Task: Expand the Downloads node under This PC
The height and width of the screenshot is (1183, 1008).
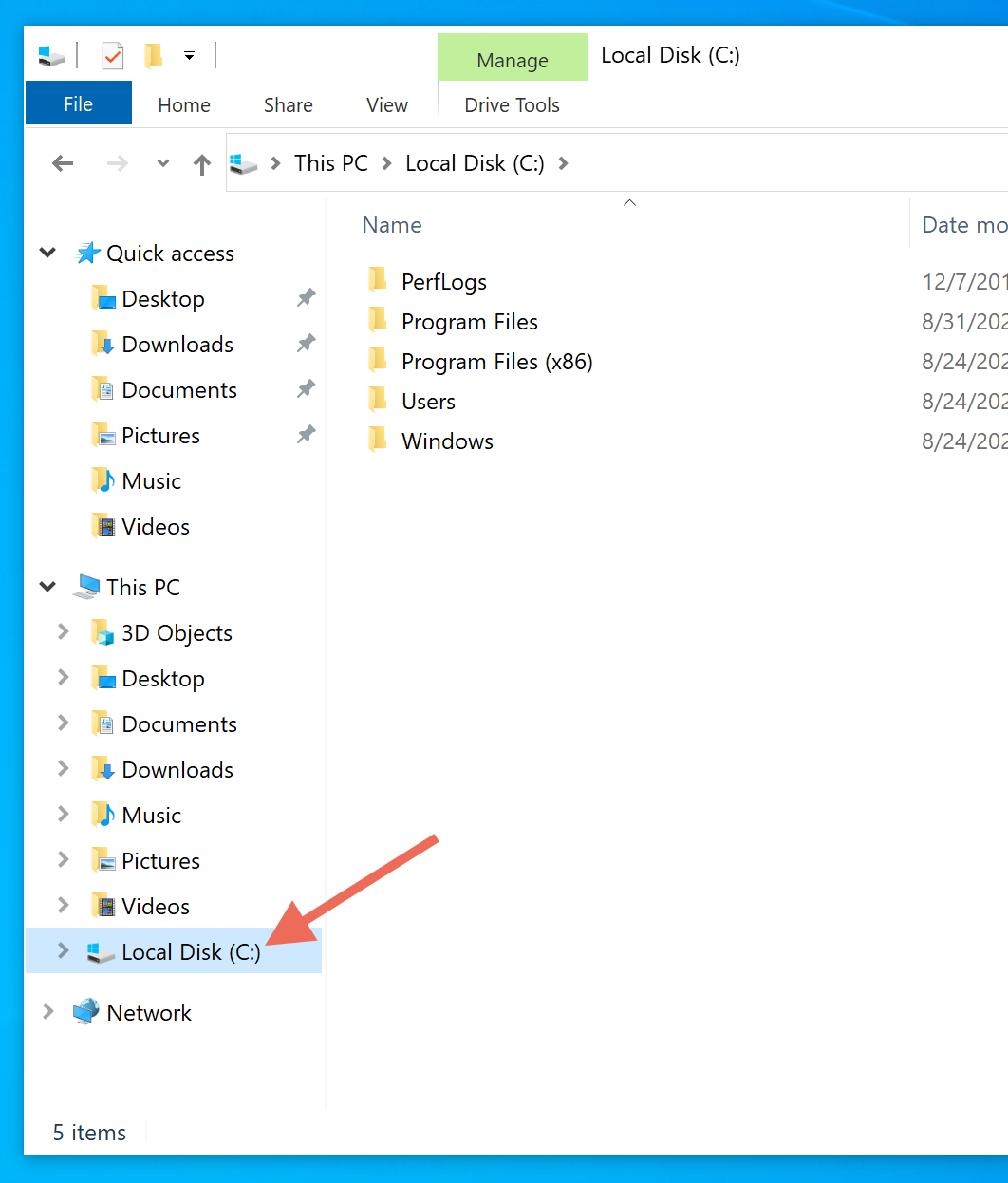Action: 64,768
